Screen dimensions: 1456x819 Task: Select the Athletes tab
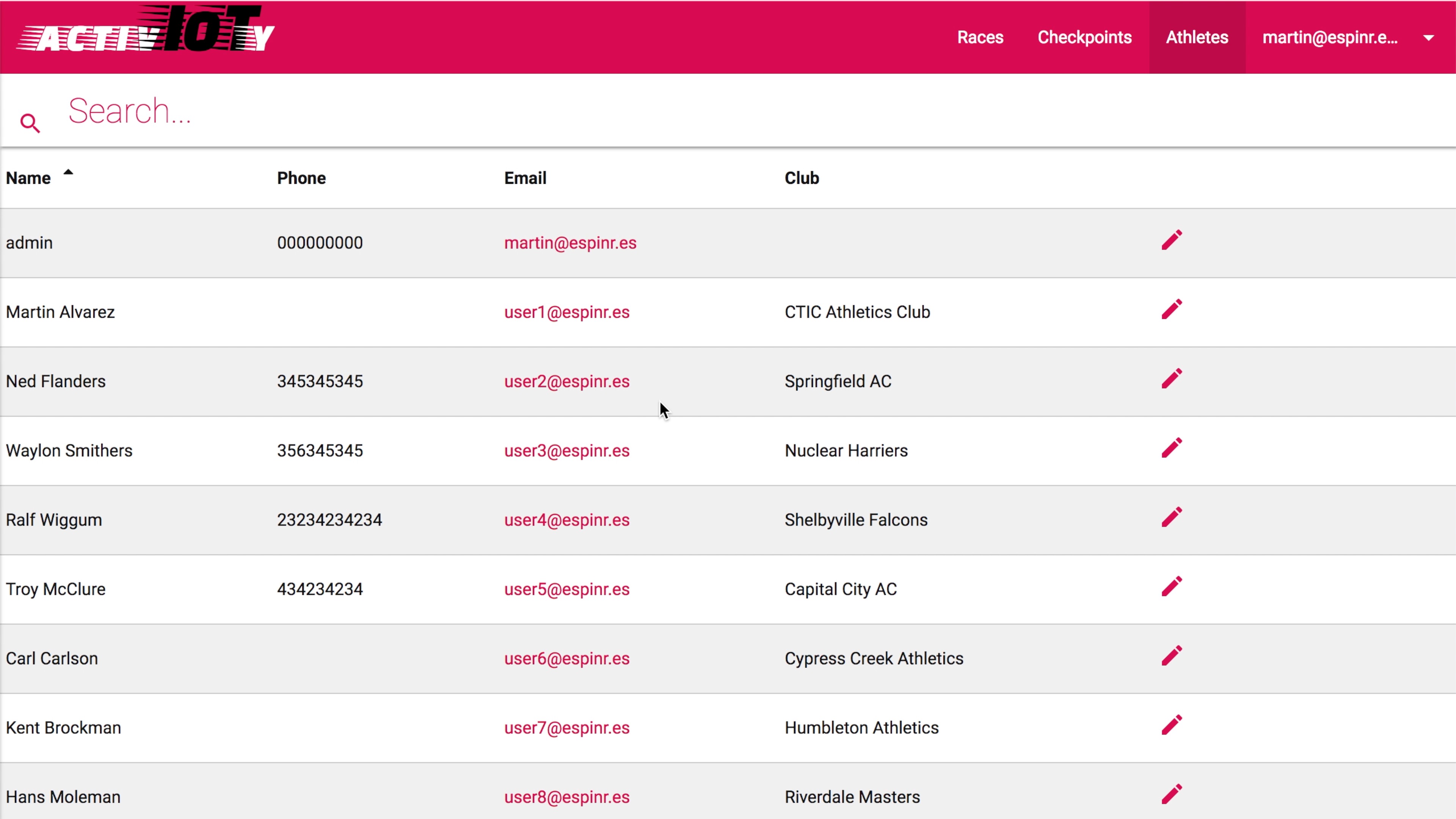[x=1197, y=37]
